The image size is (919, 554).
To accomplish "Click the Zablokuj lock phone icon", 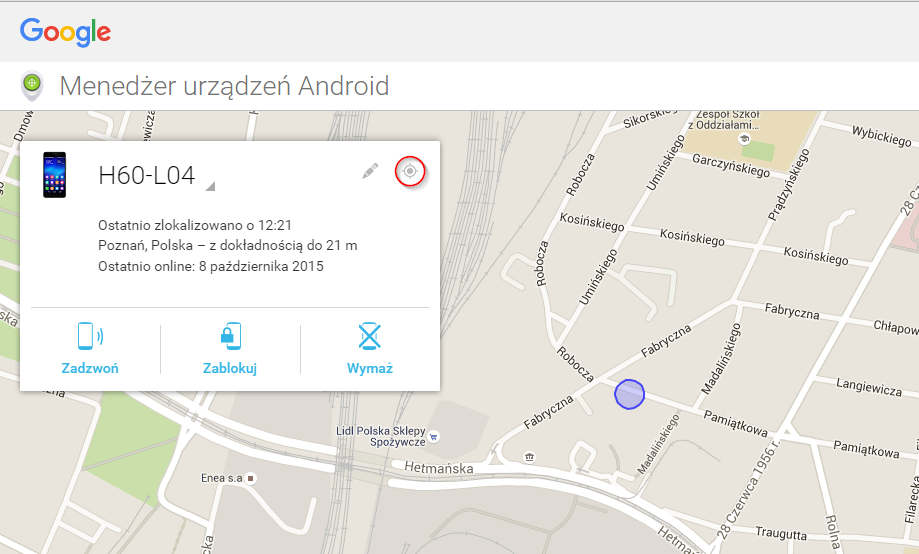I will click(230, 336).
